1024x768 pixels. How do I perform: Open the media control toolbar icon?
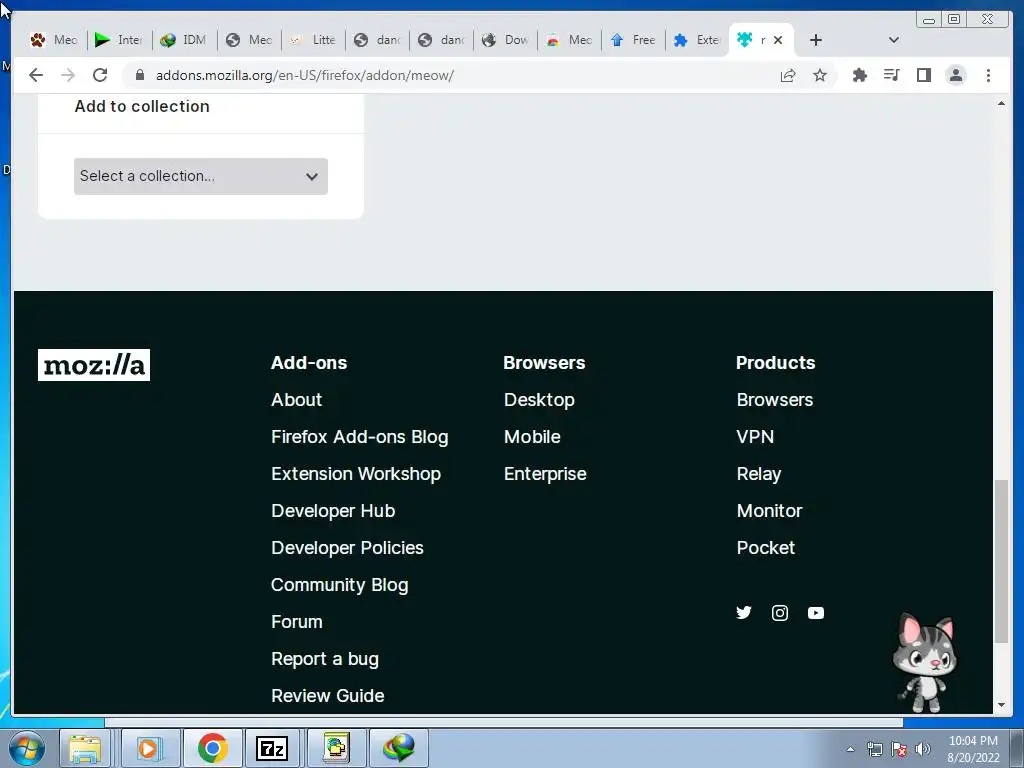pyautogui.click(x=891, y=75)
